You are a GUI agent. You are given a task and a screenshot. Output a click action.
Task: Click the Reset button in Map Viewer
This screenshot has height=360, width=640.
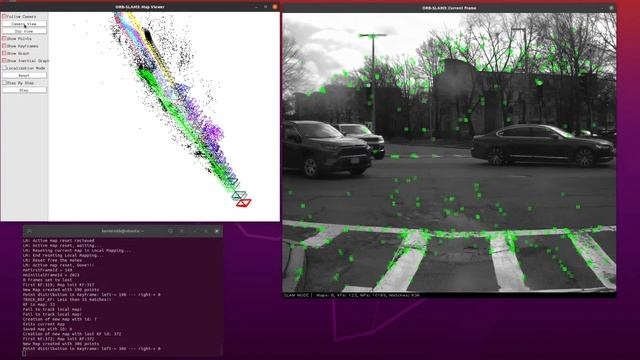point(24,76)
